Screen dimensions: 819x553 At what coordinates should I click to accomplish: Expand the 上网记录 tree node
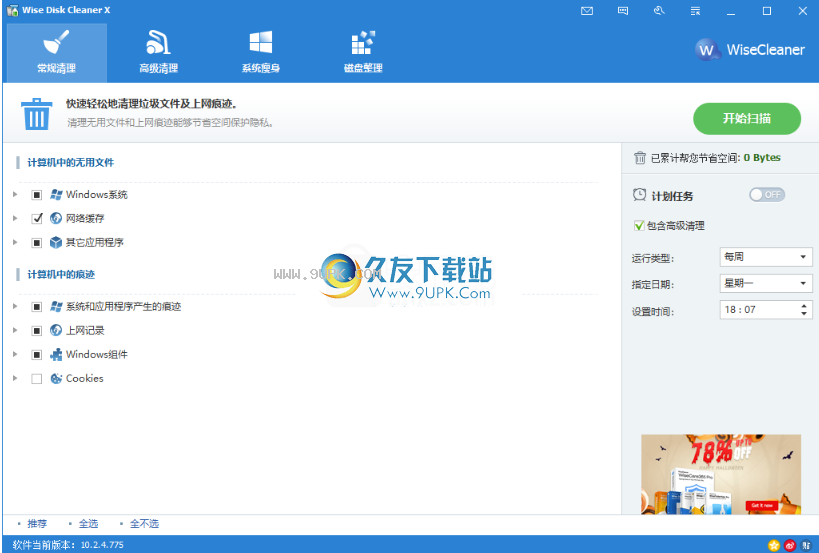pyautogui.click(x=15, y=331)
